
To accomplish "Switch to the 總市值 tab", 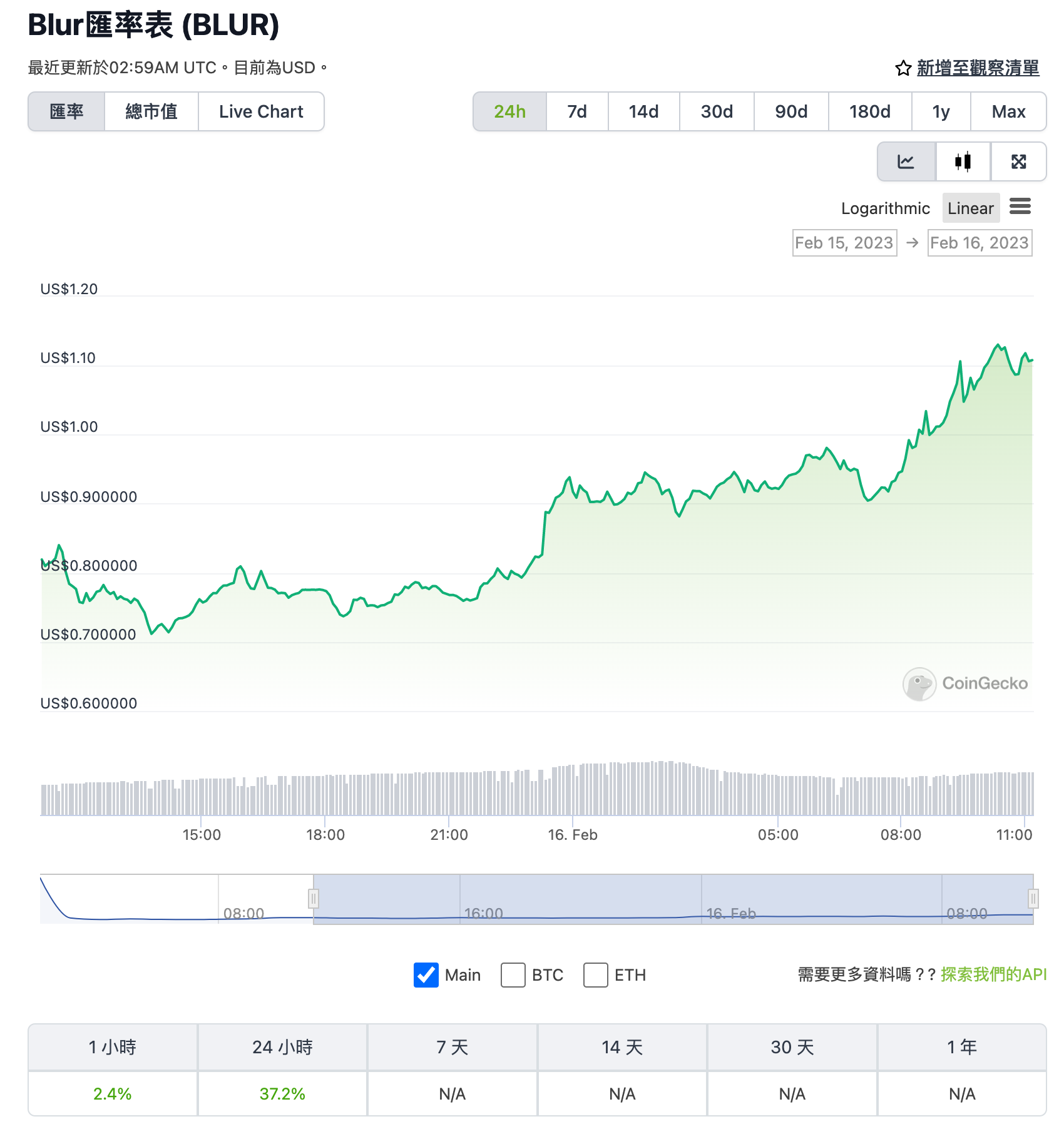I will click(151, 111).
